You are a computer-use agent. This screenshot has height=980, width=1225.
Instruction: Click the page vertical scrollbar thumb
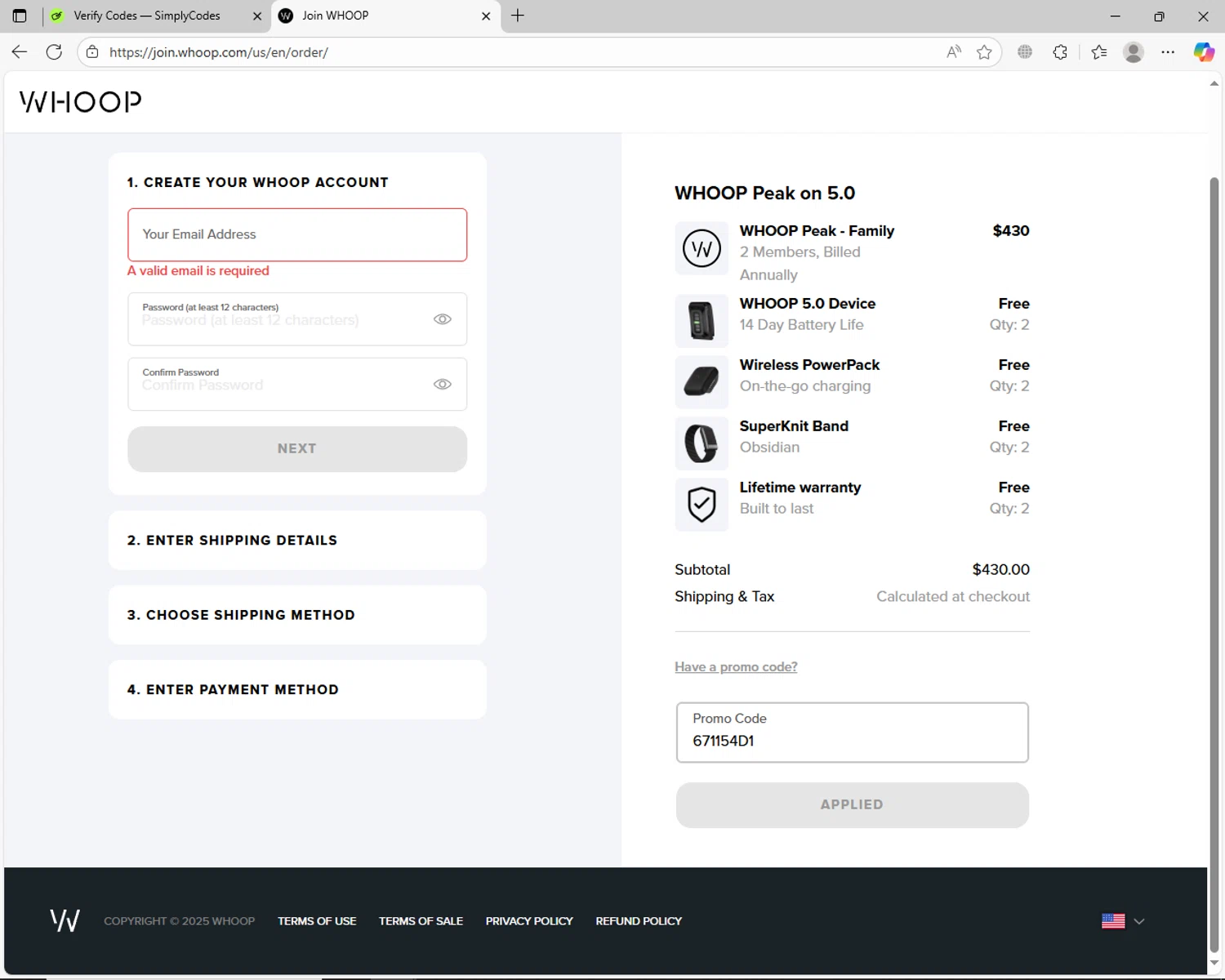[1214, 563]
